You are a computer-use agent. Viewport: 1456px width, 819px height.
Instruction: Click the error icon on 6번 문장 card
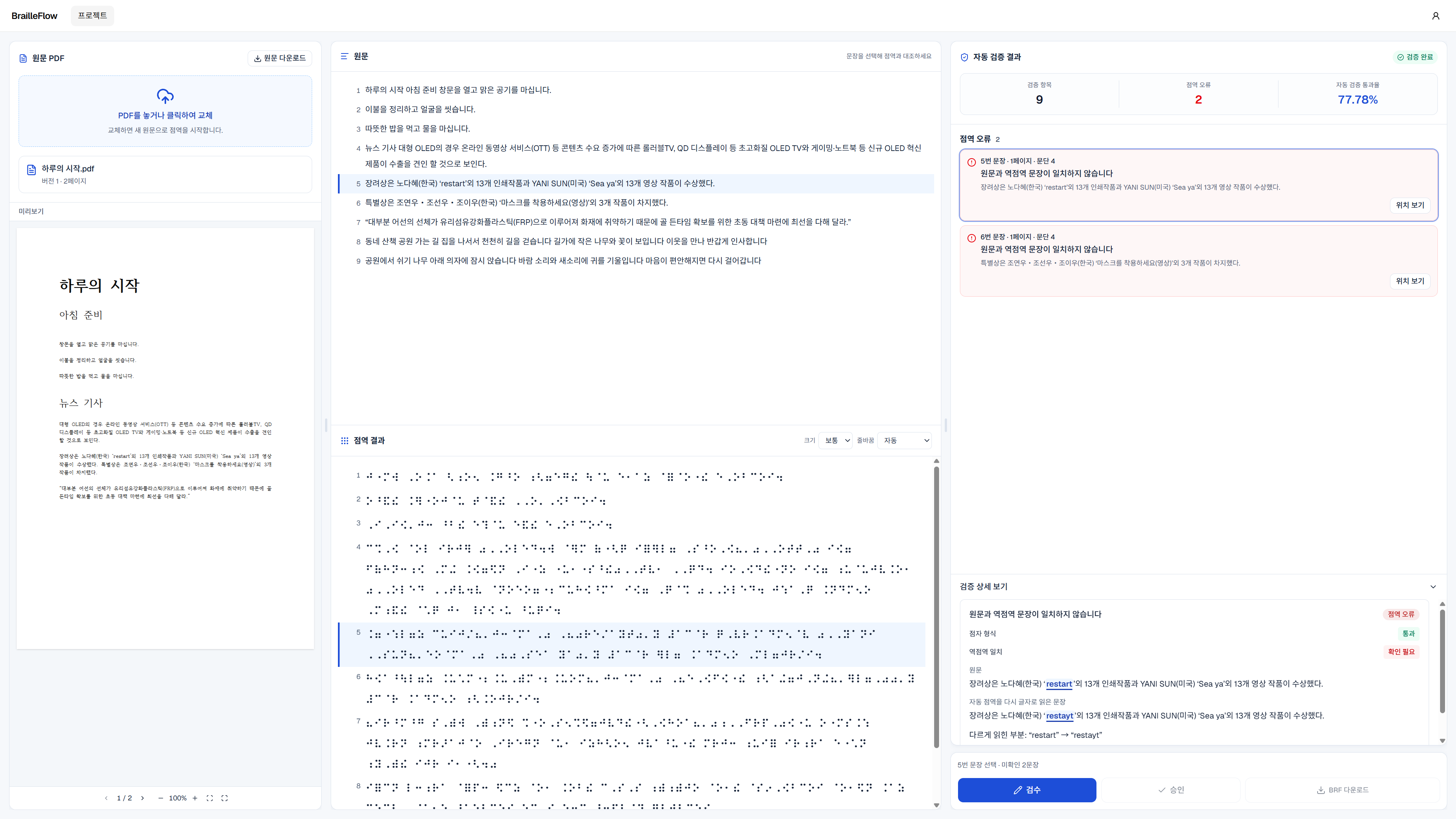click(972, 238)
